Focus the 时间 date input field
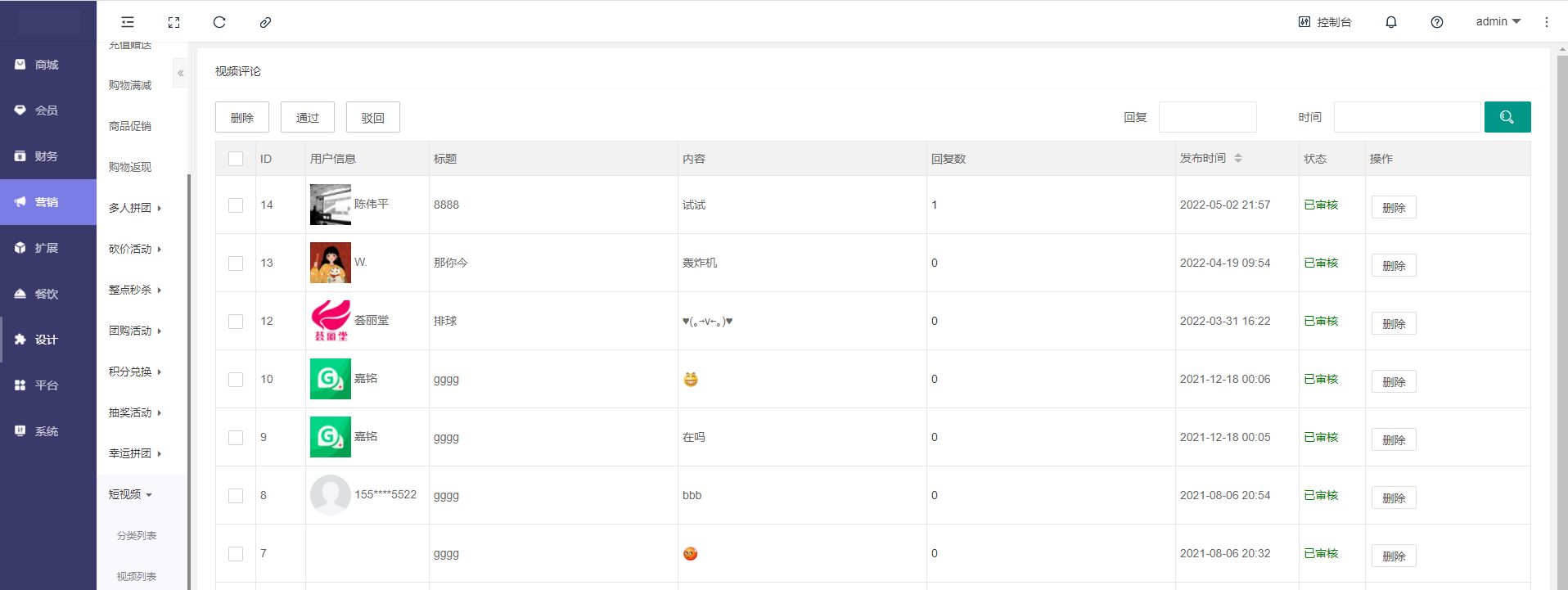The width and height of the screenshot is (1568, 590). tap(1407, 117)
